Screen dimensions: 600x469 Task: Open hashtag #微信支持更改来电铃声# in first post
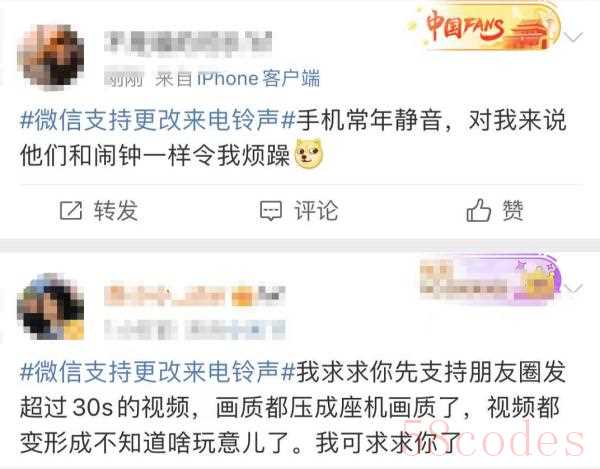click(158, 120)
